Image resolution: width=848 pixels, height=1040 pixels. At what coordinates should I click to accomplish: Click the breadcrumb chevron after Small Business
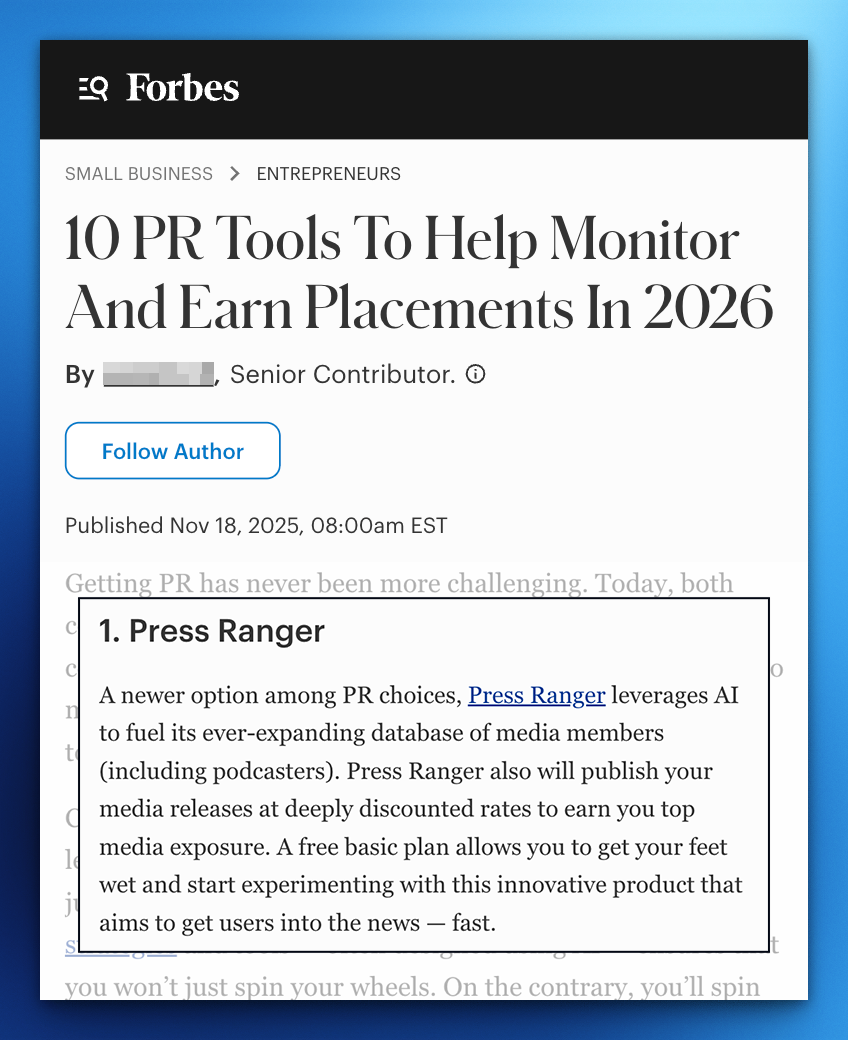(x=235, y=174)
